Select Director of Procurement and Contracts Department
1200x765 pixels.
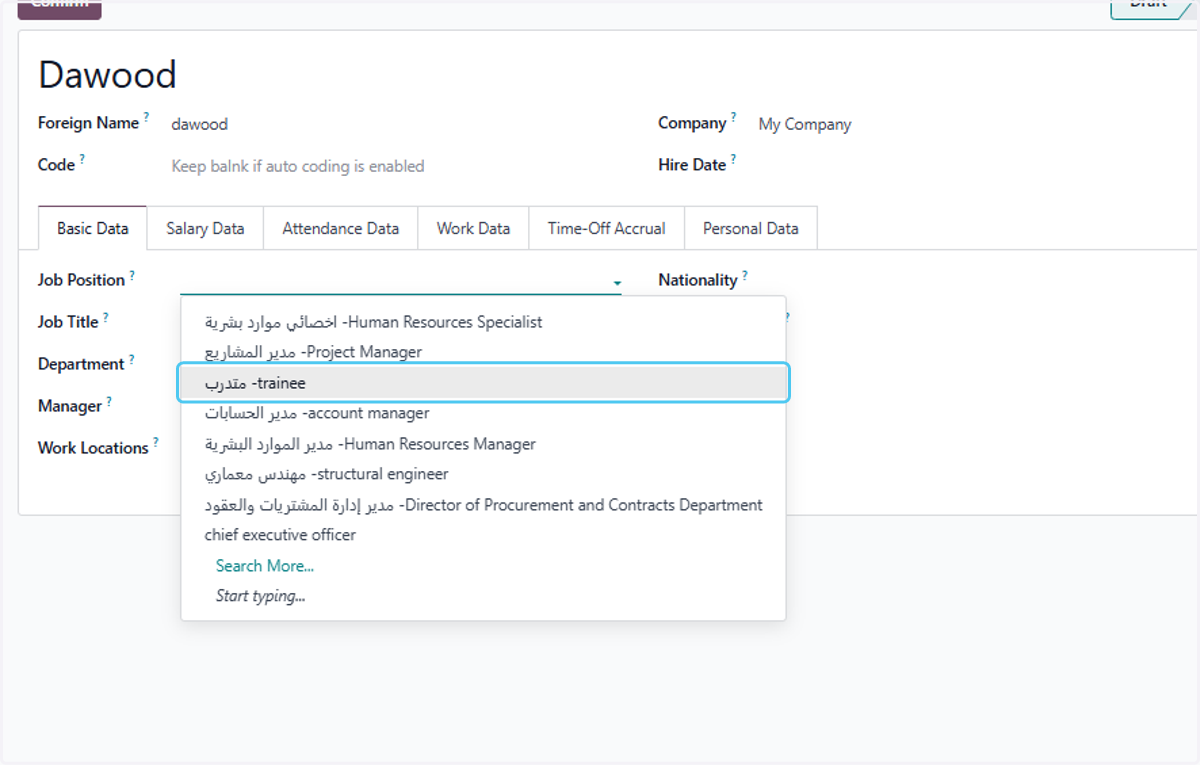(484, 505)
